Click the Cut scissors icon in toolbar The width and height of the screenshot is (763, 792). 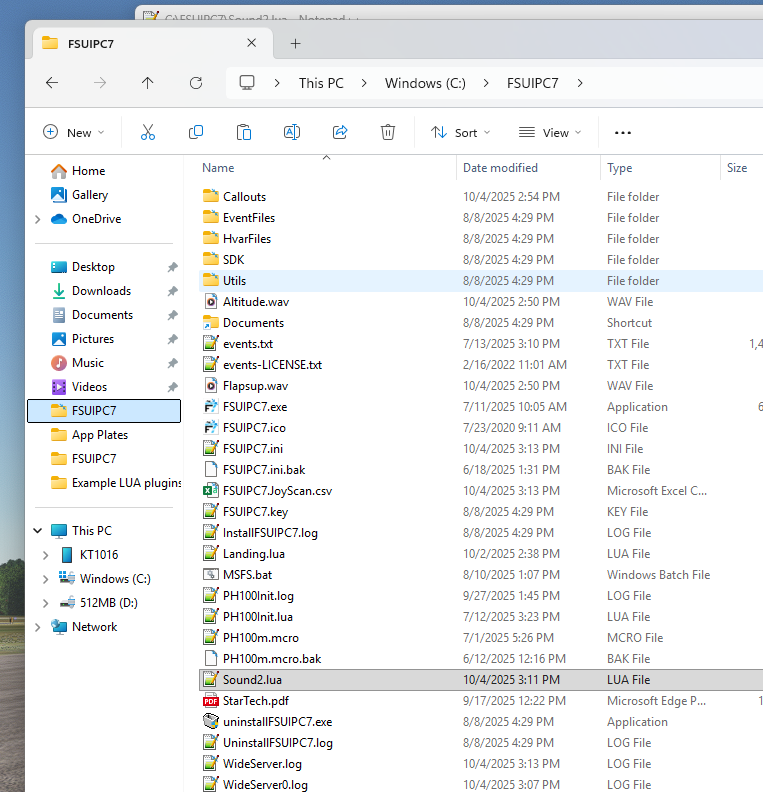tap(148, 132)
